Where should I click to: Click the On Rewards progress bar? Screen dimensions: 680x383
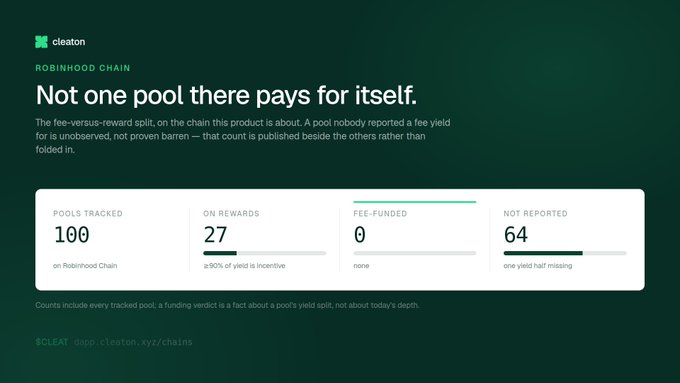265,253
